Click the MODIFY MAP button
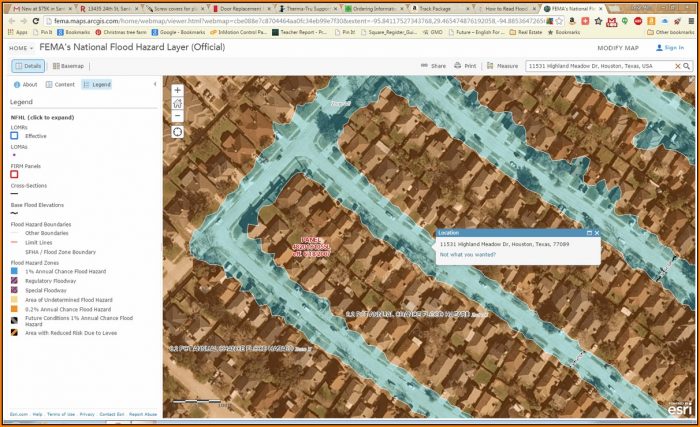 617,47
